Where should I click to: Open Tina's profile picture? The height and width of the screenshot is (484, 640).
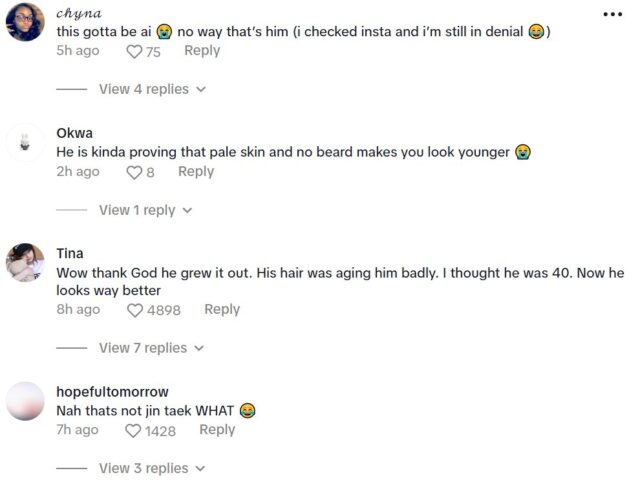point(25,262)
